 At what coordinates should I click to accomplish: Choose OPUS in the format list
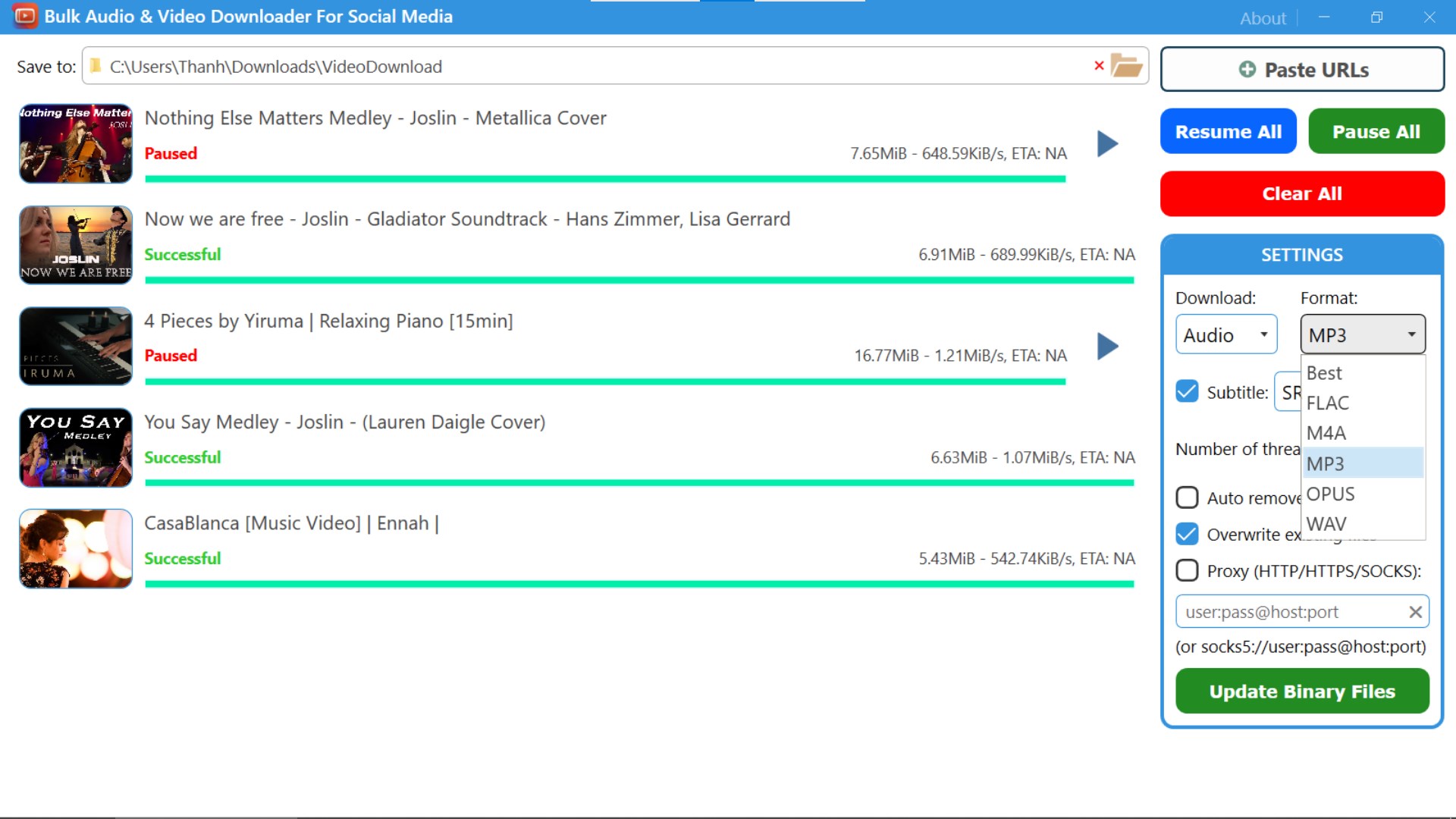tap(1330, 494)
